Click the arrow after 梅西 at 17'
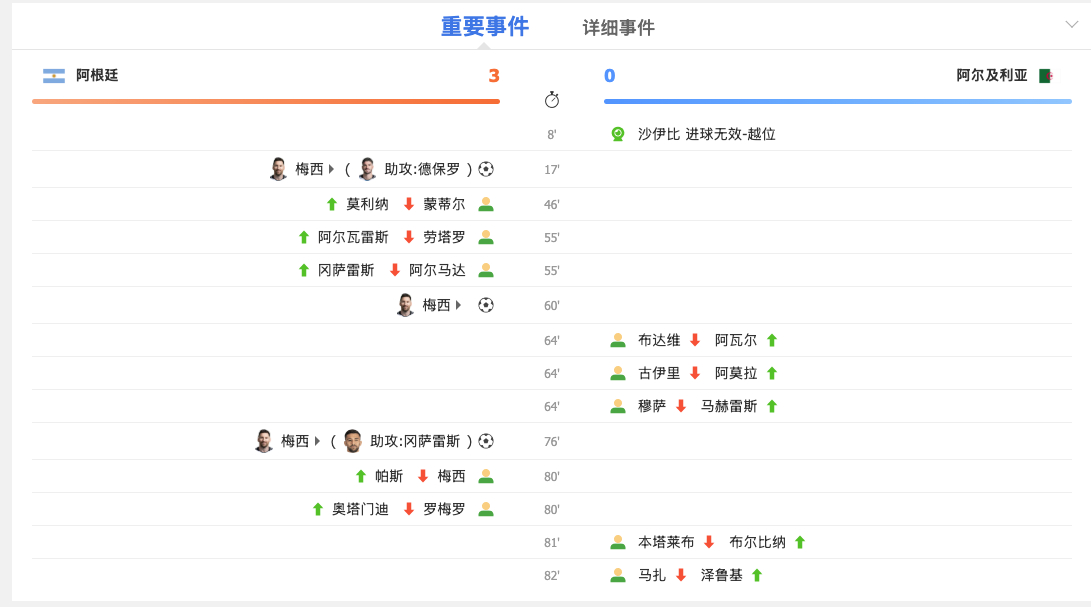 pyautogui.click(x=331, y=169)
